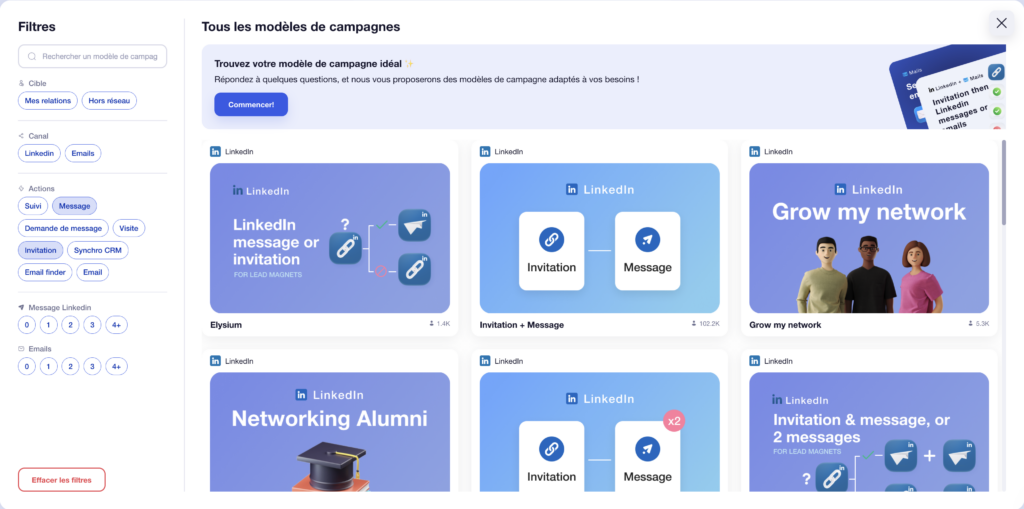The height and width of the screenshot is (509, 1024).
Task: Click the LinkedIn logo above Invitation + Message card
Action: point(485,152)
